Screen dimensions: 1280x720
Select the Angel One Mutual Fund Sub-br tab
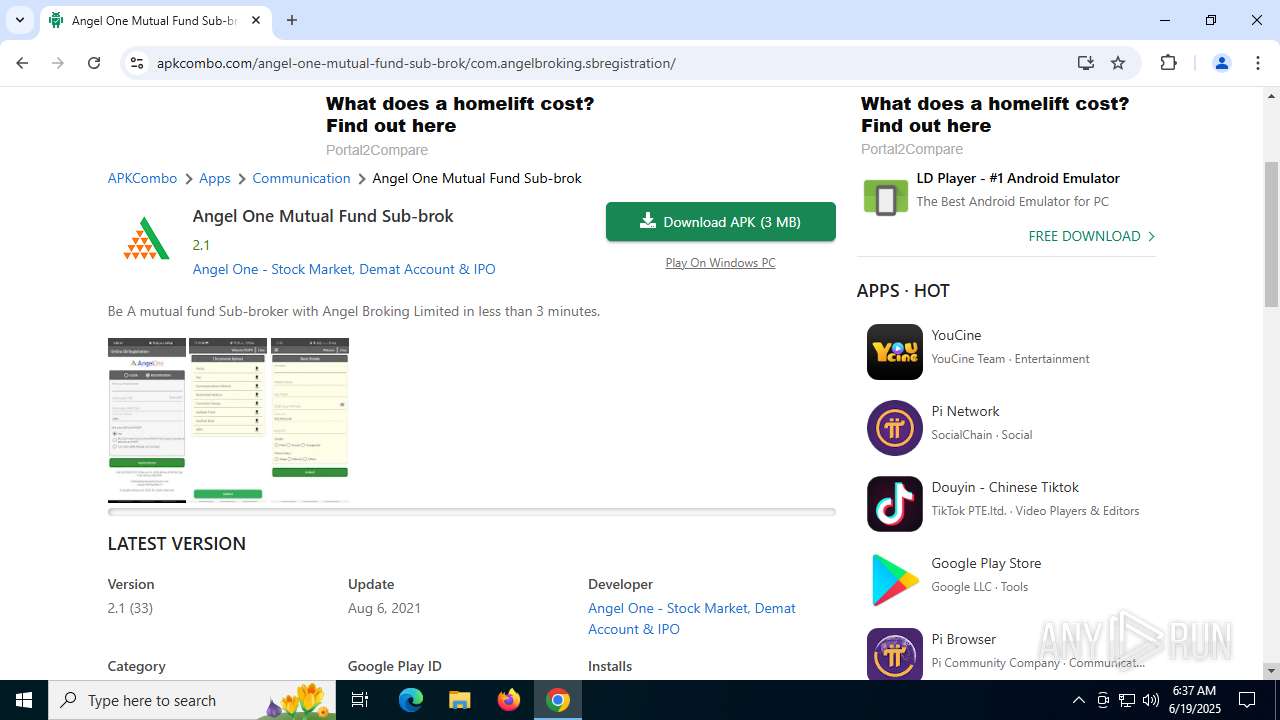click(x=155, y=20)
